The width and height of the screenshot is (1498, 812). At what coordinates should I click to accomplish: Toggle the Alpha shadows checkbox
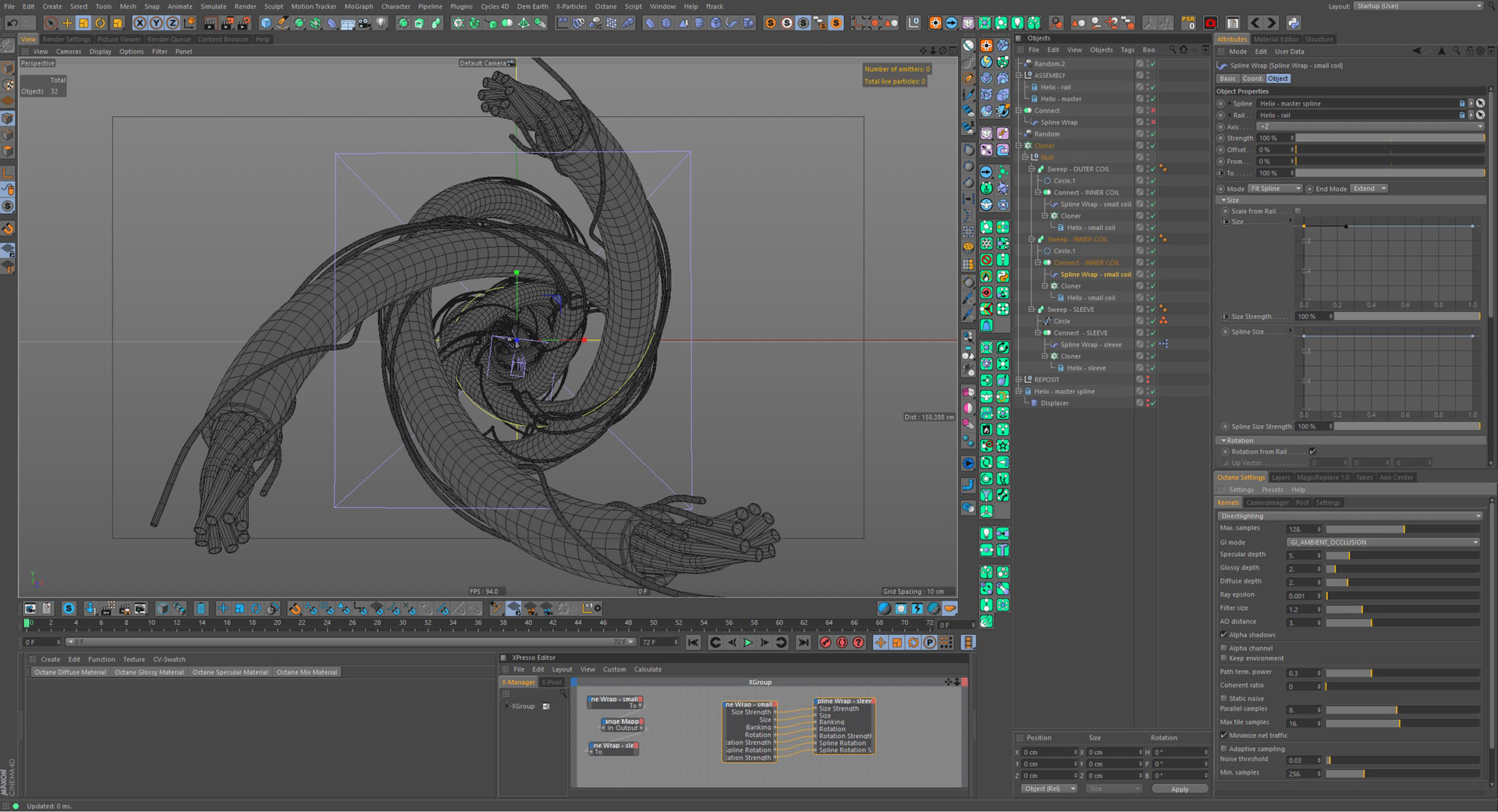click(x=1223, y=635)
